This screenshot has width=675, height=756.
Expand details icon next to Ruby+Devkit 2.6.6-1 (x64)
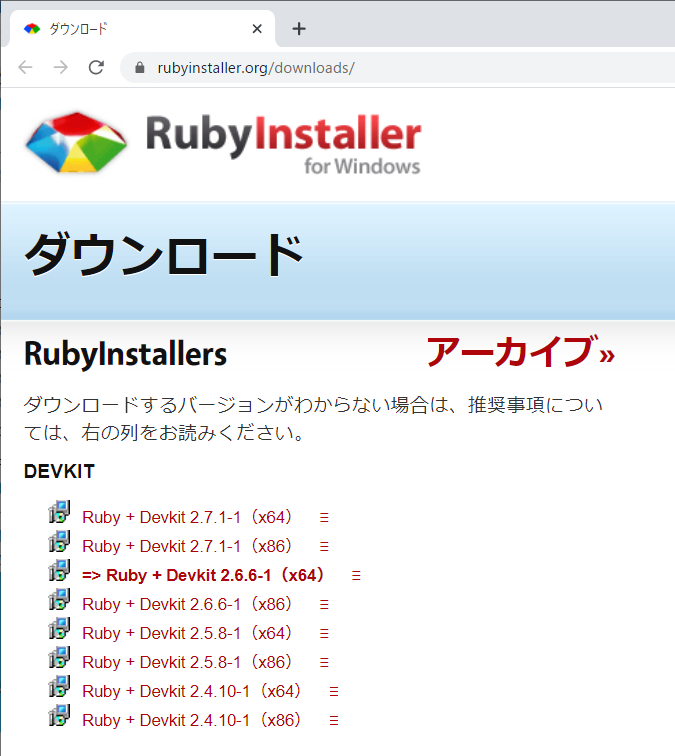click(x=356, y=576)
